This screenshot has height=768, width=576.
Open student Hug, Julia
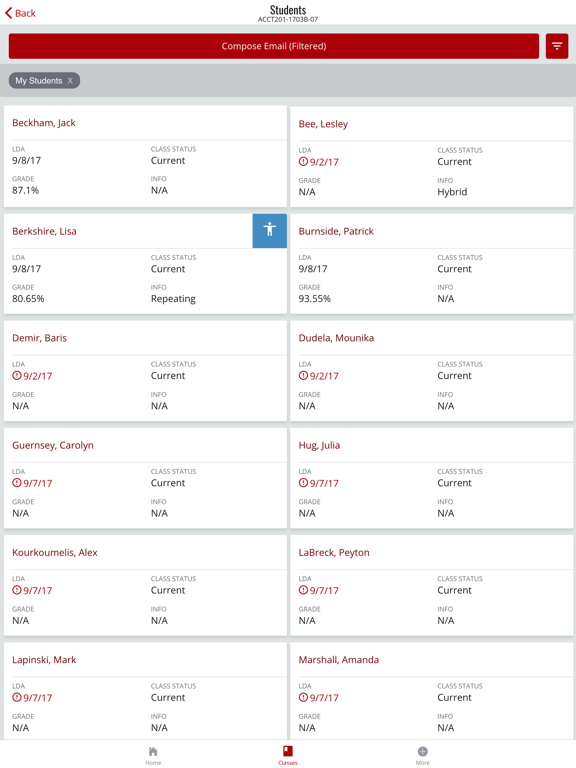(x=319, y=445)
